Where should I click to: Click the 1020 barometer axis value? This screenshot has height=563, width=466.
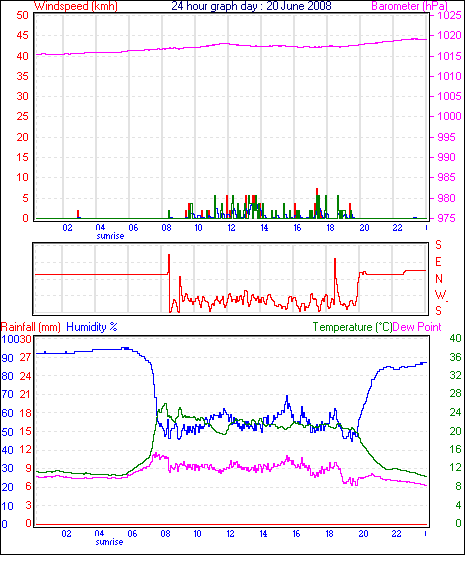pyautogui.click(x=449, y=35)
